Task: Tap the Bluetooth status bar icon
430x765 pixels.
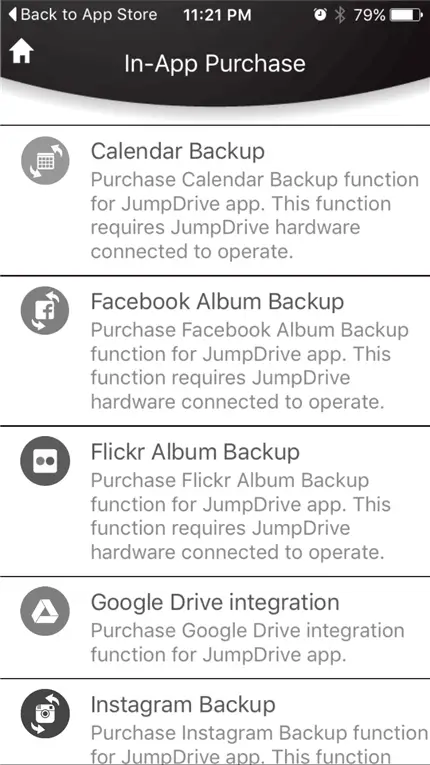Action: (x=340, y=15)
